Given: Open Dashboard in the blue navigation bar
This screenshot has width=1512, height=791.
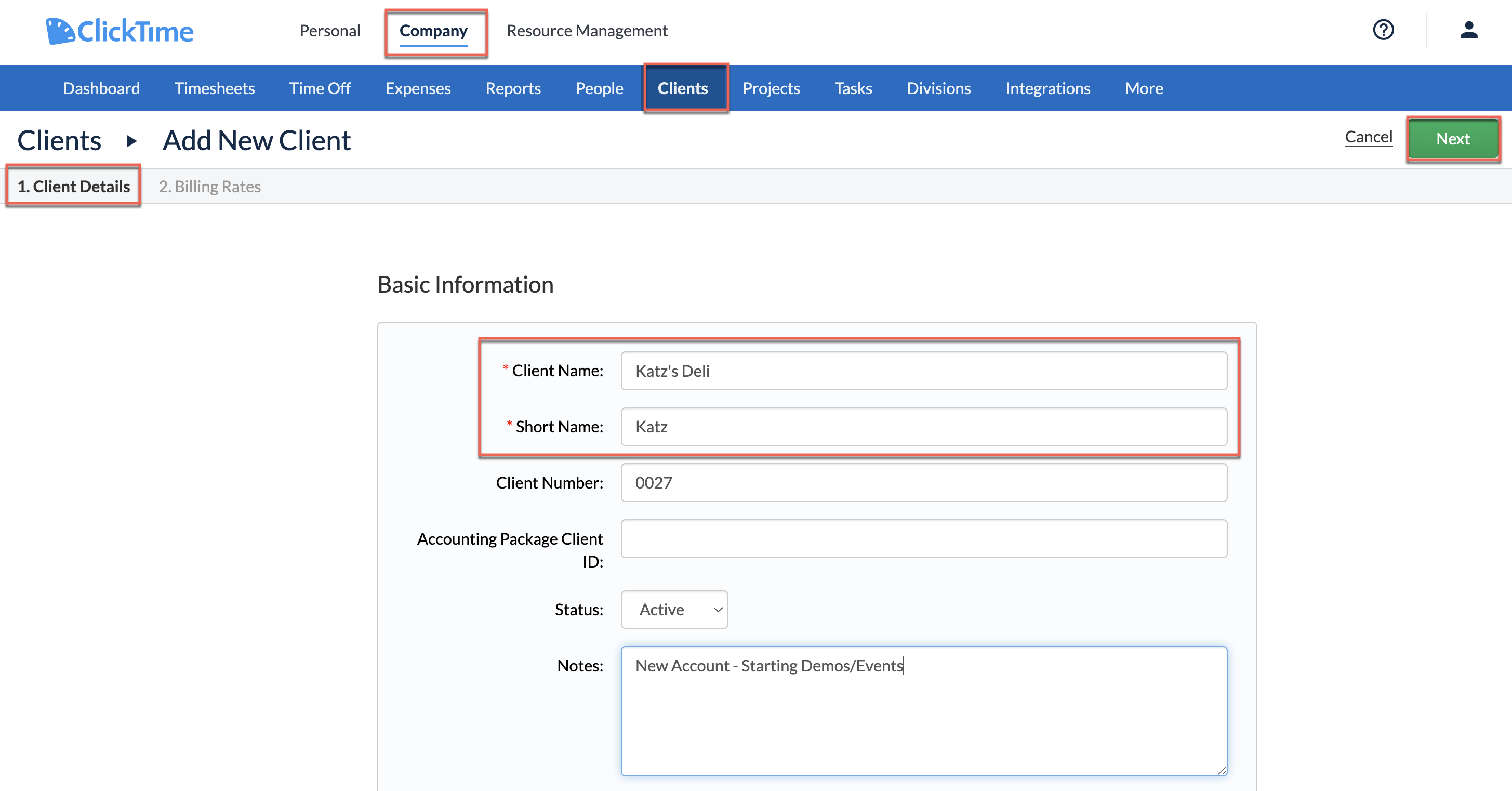Looking at the screenshot, I should (x=101, y=89).
